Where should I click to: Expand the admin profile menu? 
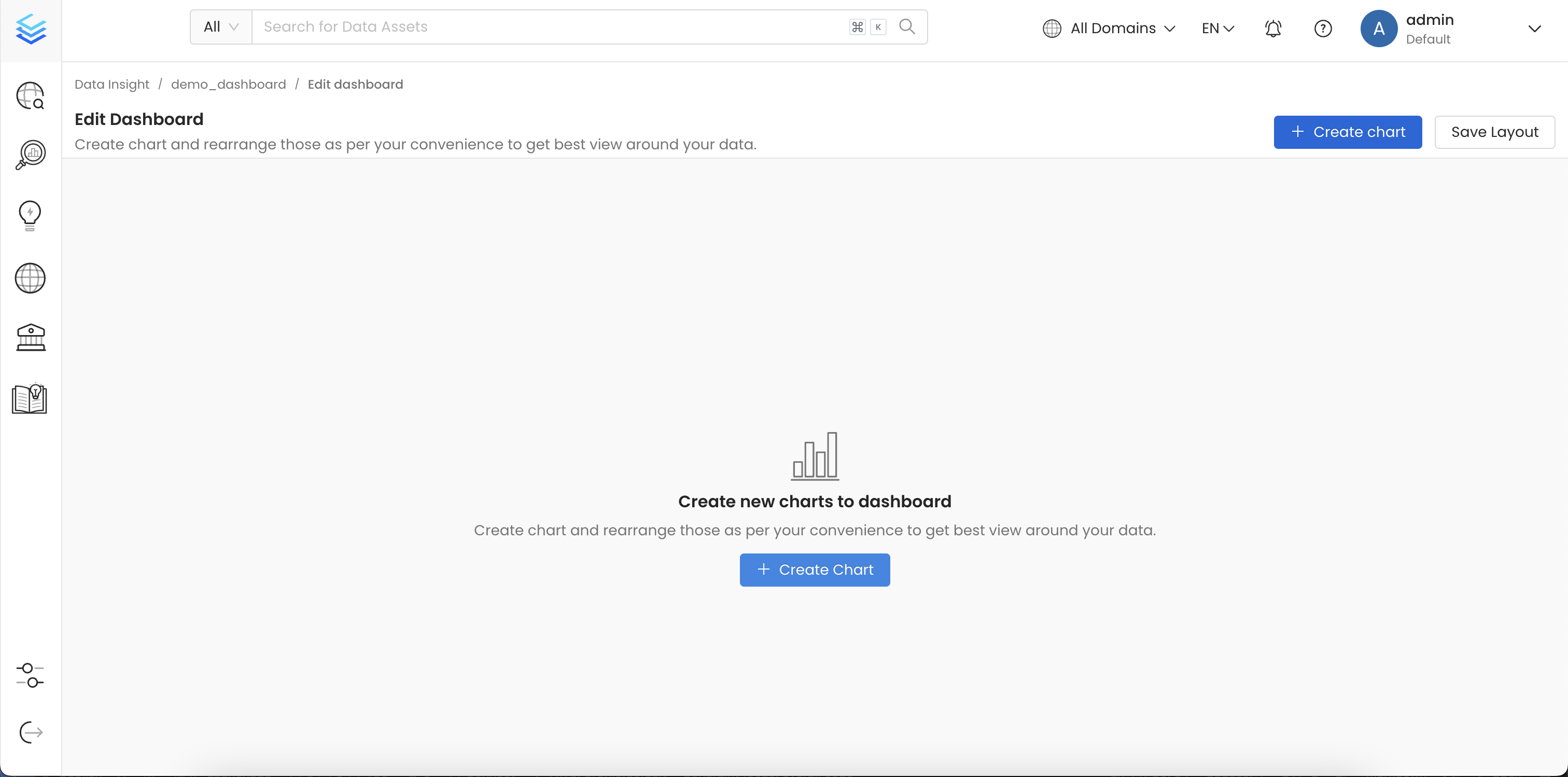pyautogui.click(x=1534, y=29)
